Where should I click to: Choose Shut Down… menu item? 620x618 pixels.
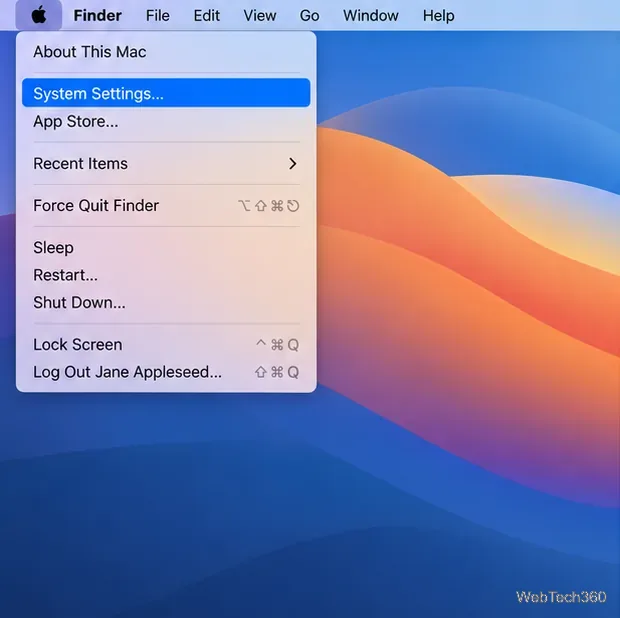click(166, 303)
